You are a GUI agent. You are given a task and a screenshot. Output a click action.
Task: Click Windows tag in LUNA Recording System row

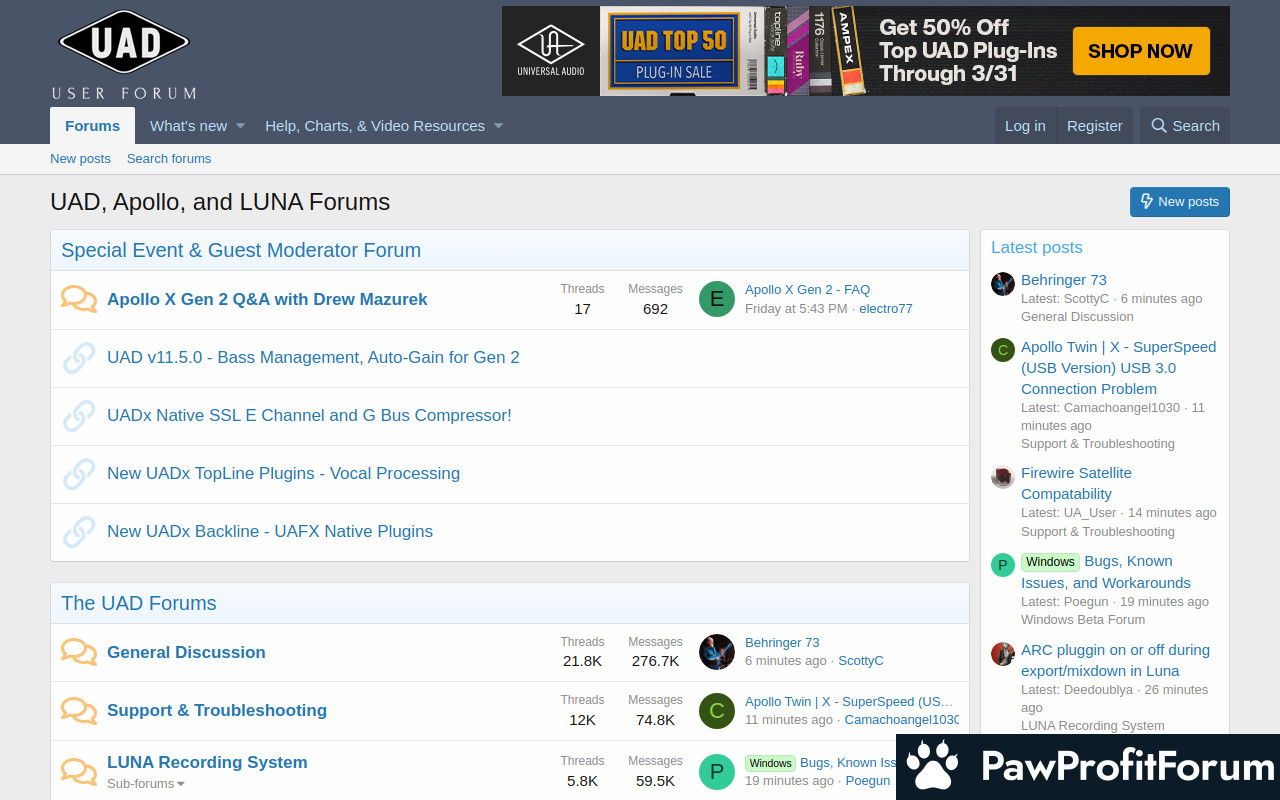(x=770, y=763)
